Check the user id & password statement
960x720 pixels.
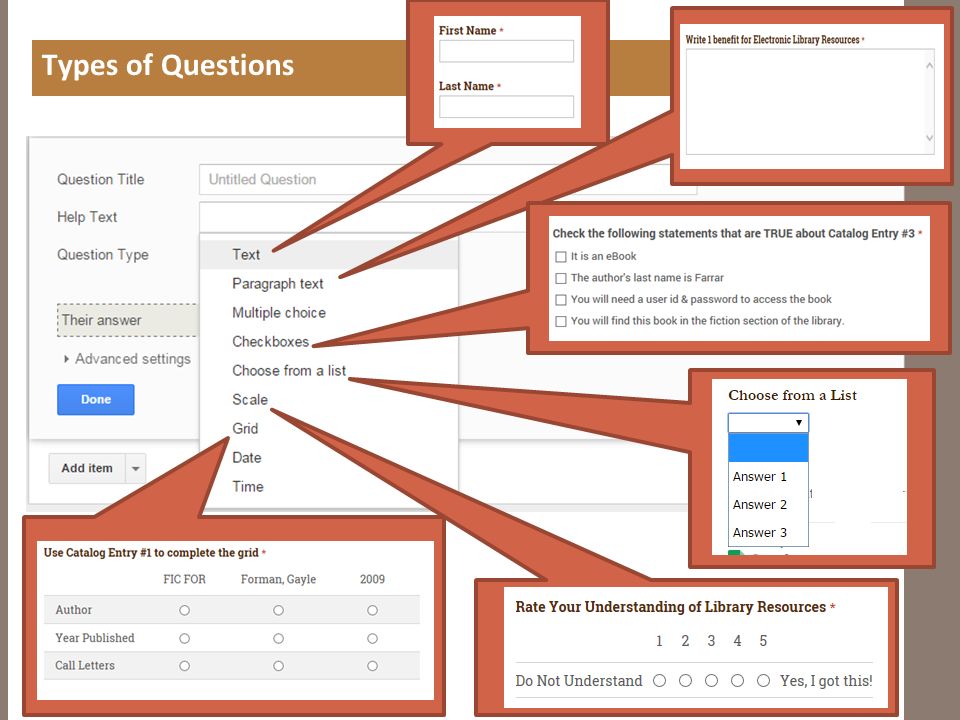(x=560, y=299)
